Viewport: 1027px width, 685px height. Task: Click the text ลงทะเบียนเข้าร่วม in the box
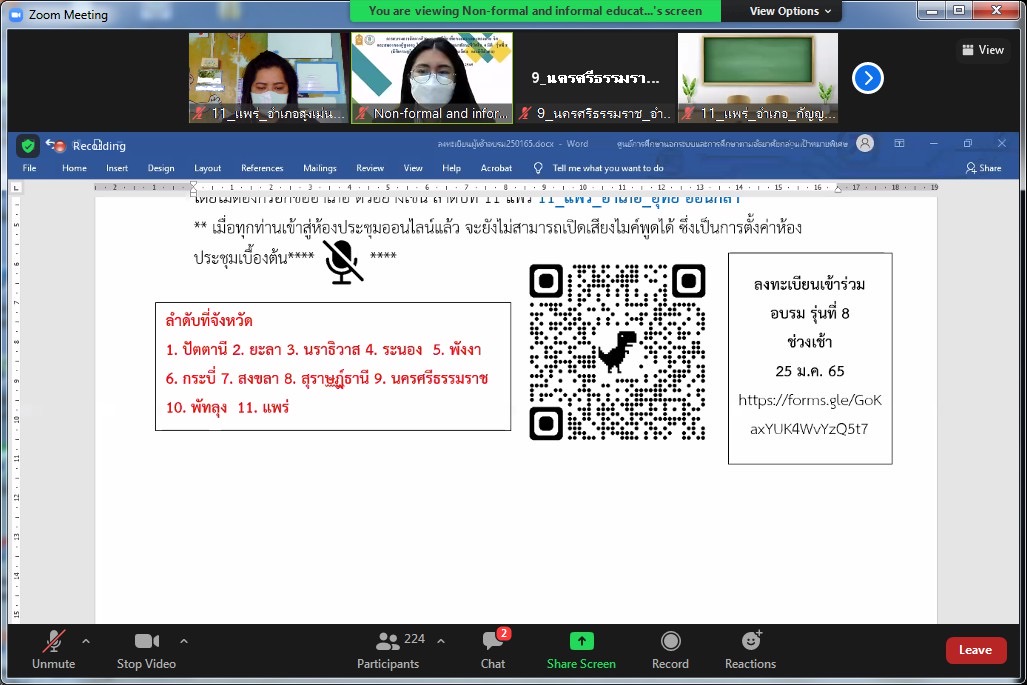(x=810, y=284)
